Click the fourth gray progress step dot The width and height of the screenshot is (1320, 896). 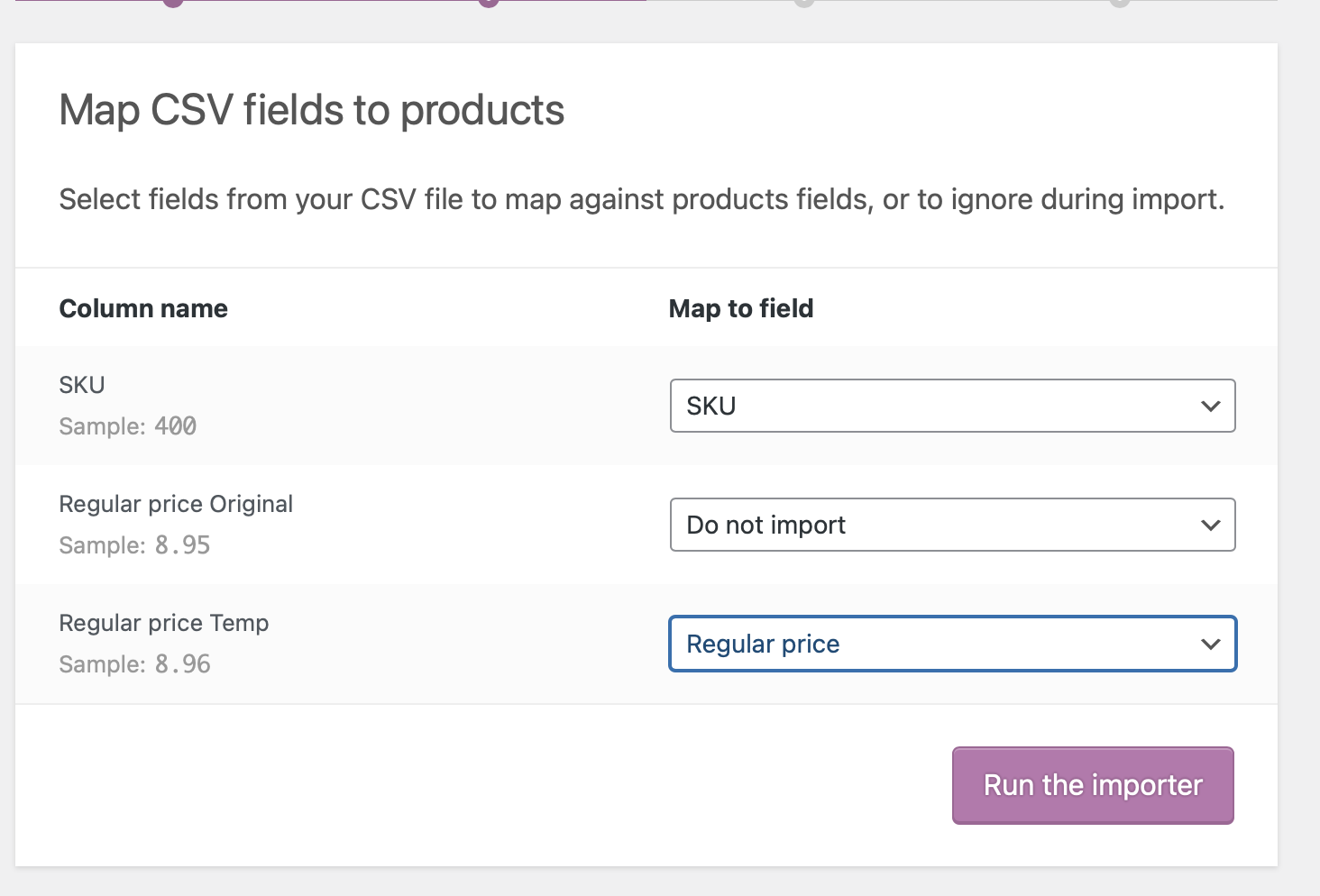click(1120, 3)
